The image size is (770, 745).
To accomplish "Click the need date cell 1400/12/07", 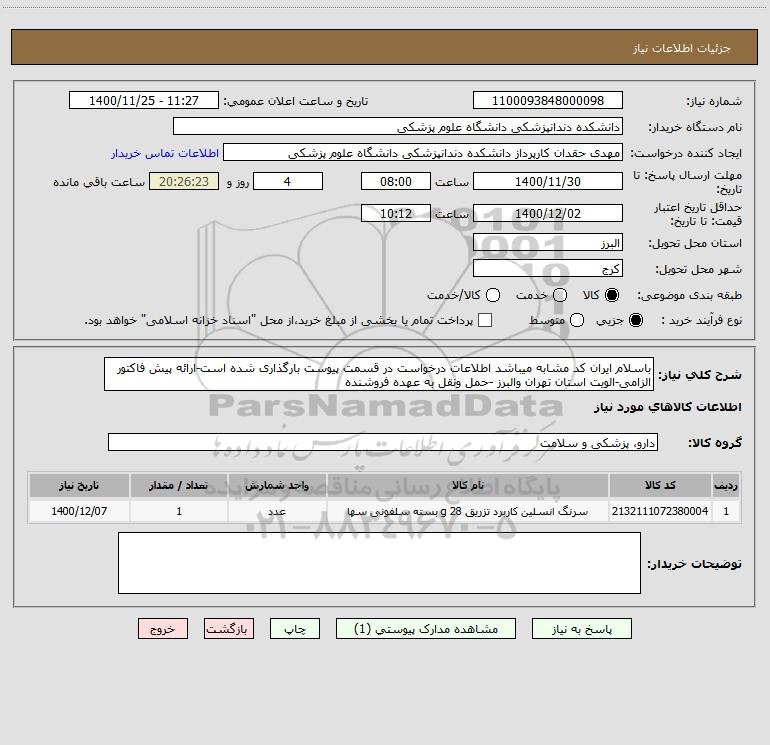I will coord(79,511).
